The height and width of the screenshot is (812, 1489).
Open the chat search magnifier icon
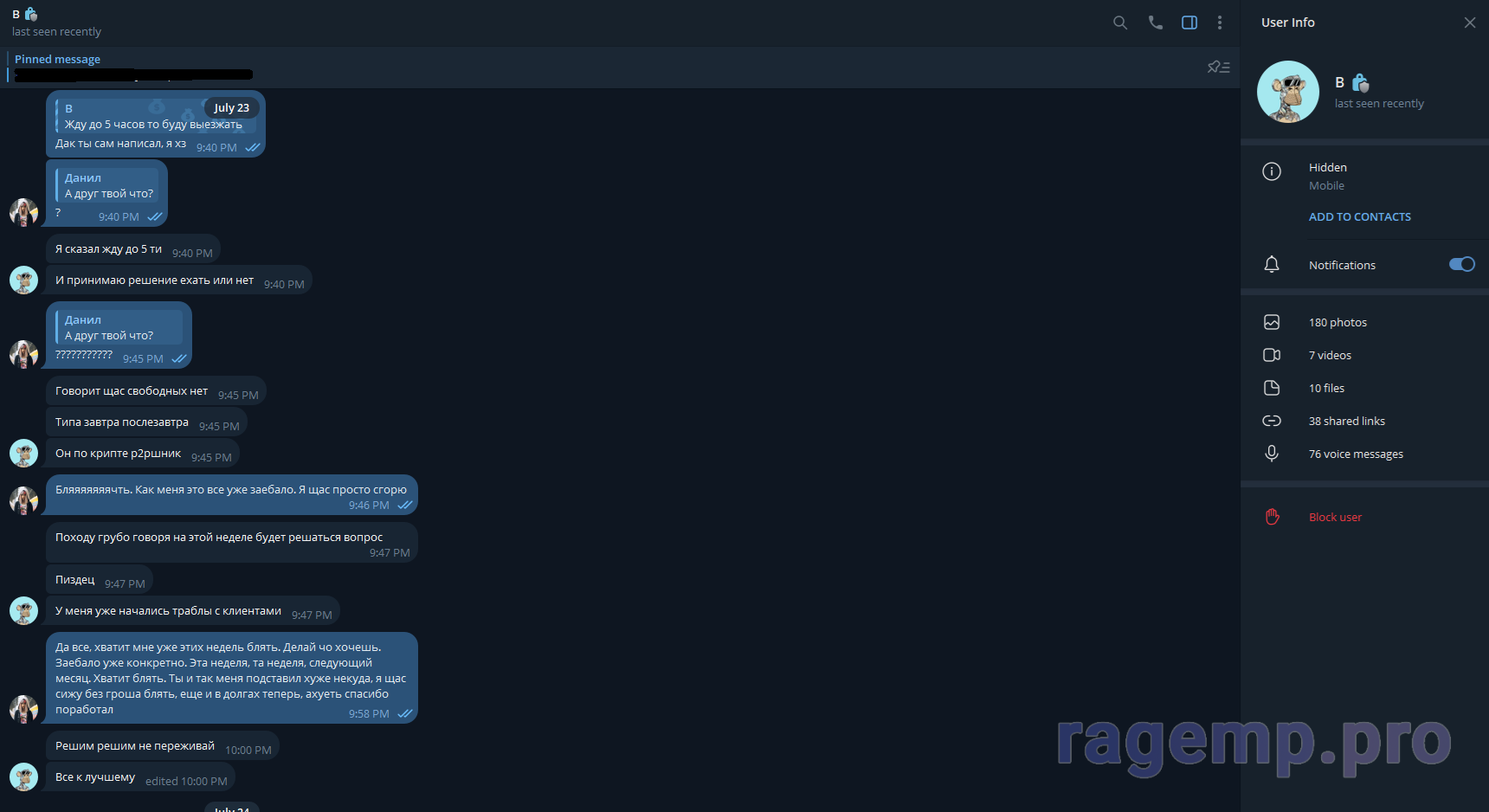coord(1120,23)
